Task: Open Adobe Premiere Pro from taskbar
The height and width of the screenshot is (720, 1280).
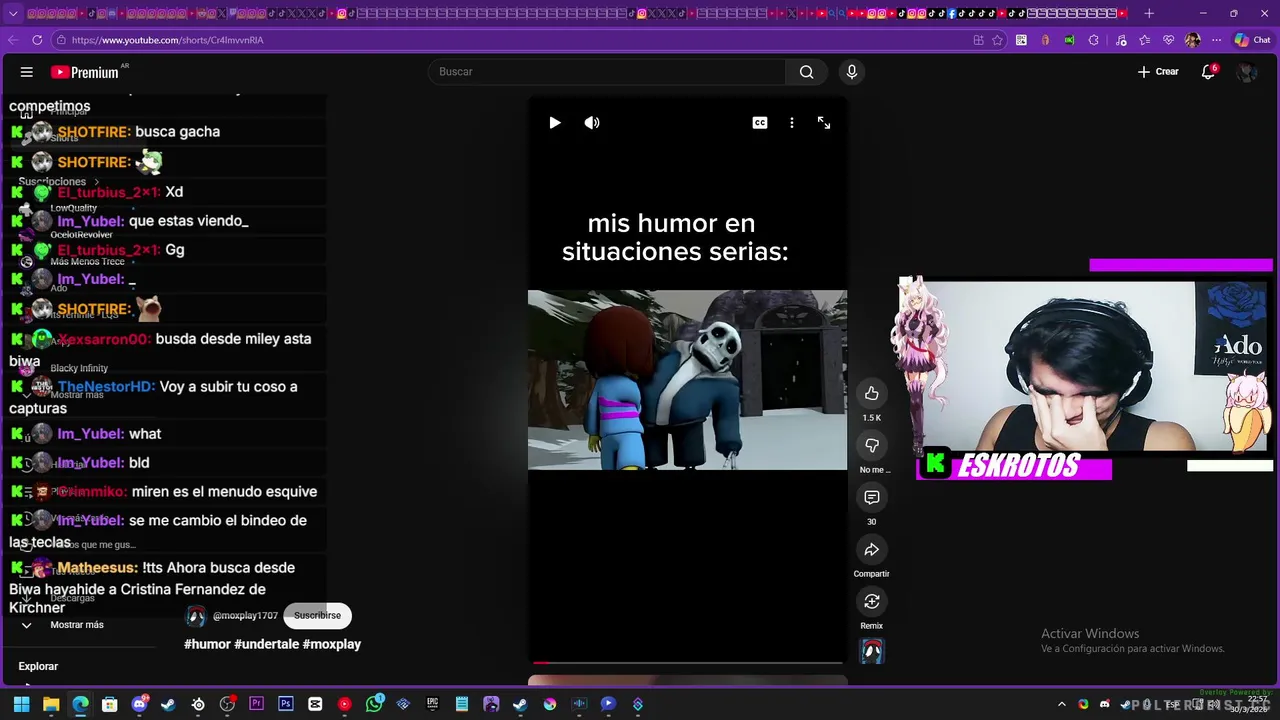Action: [x=256, y=704]
